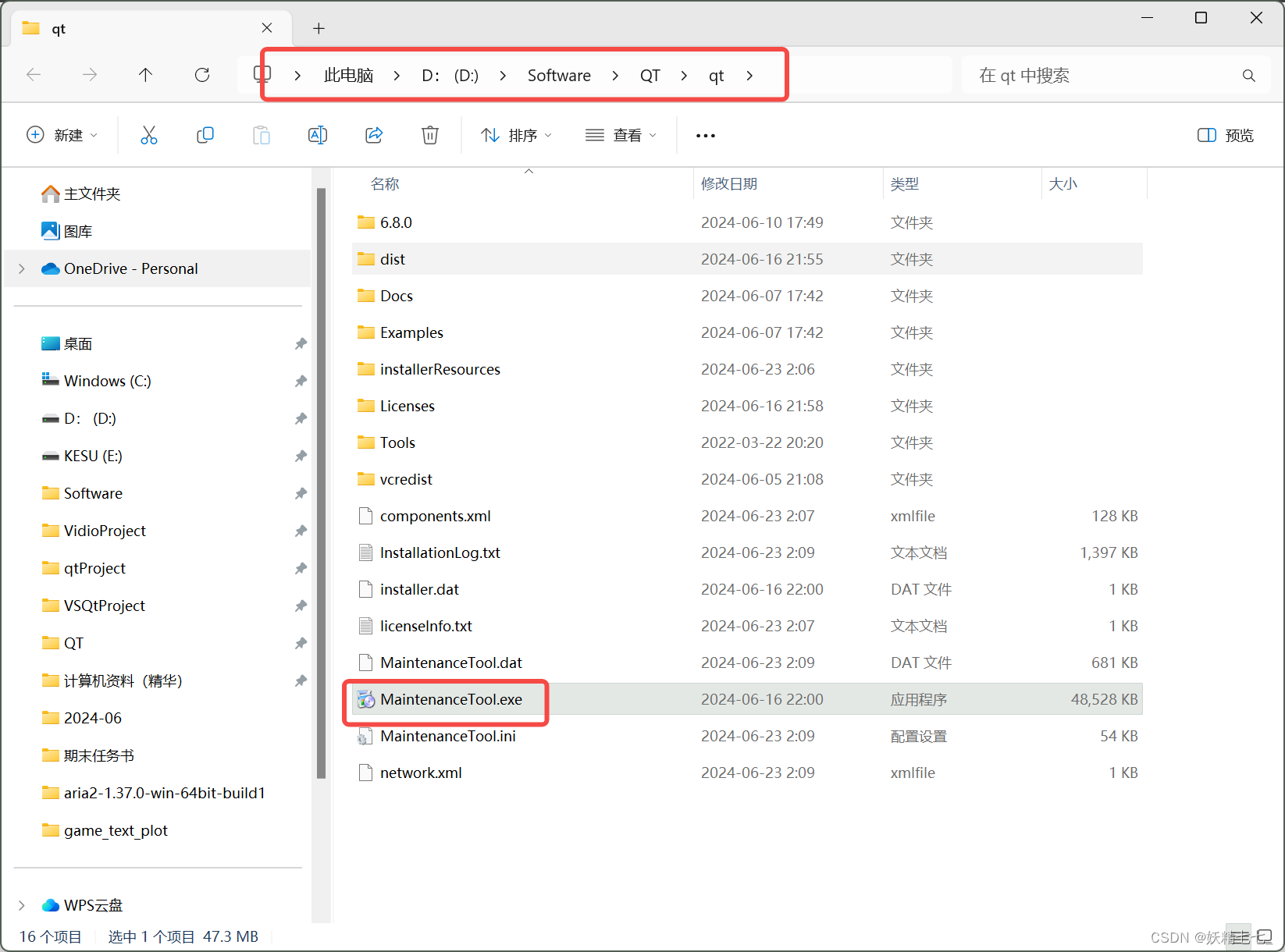This screenshot has width=1285, height=952.
Task: Open aria2-1.37.0-win-64bit-build1 in sidebar
Action: (x=154, y=793)
